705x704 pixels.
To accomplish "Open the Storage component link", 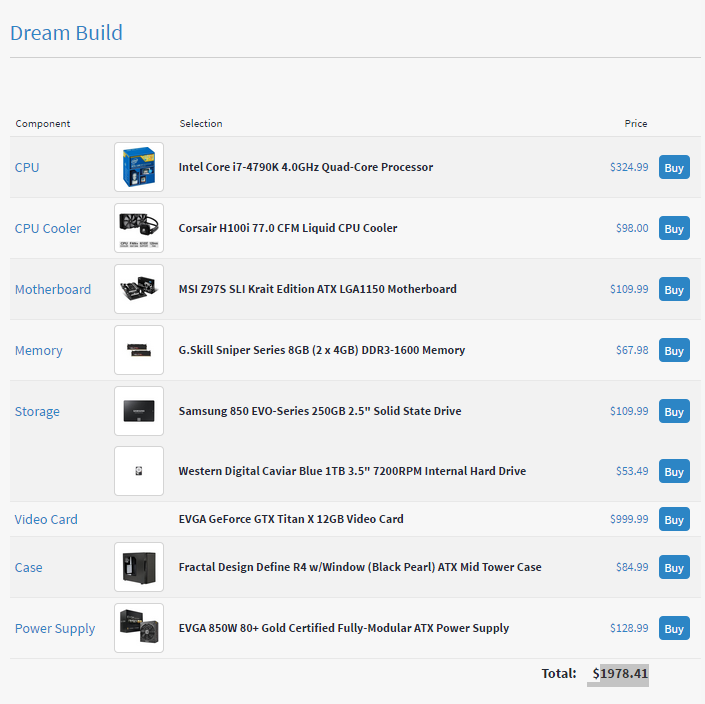I will [37, 411].
